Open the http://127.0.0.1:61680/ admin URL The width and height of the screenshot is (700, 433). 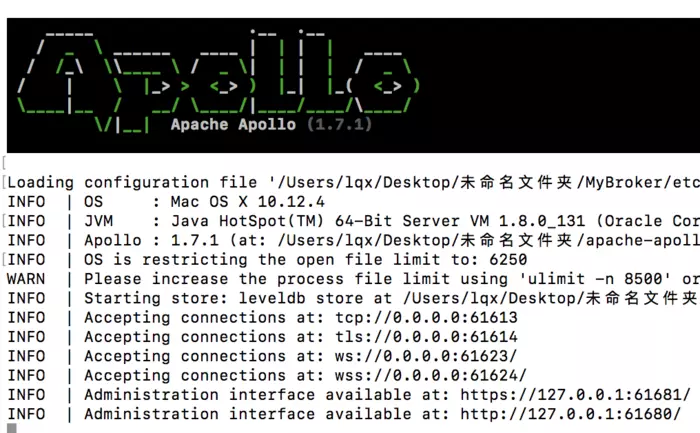(571, 414)
